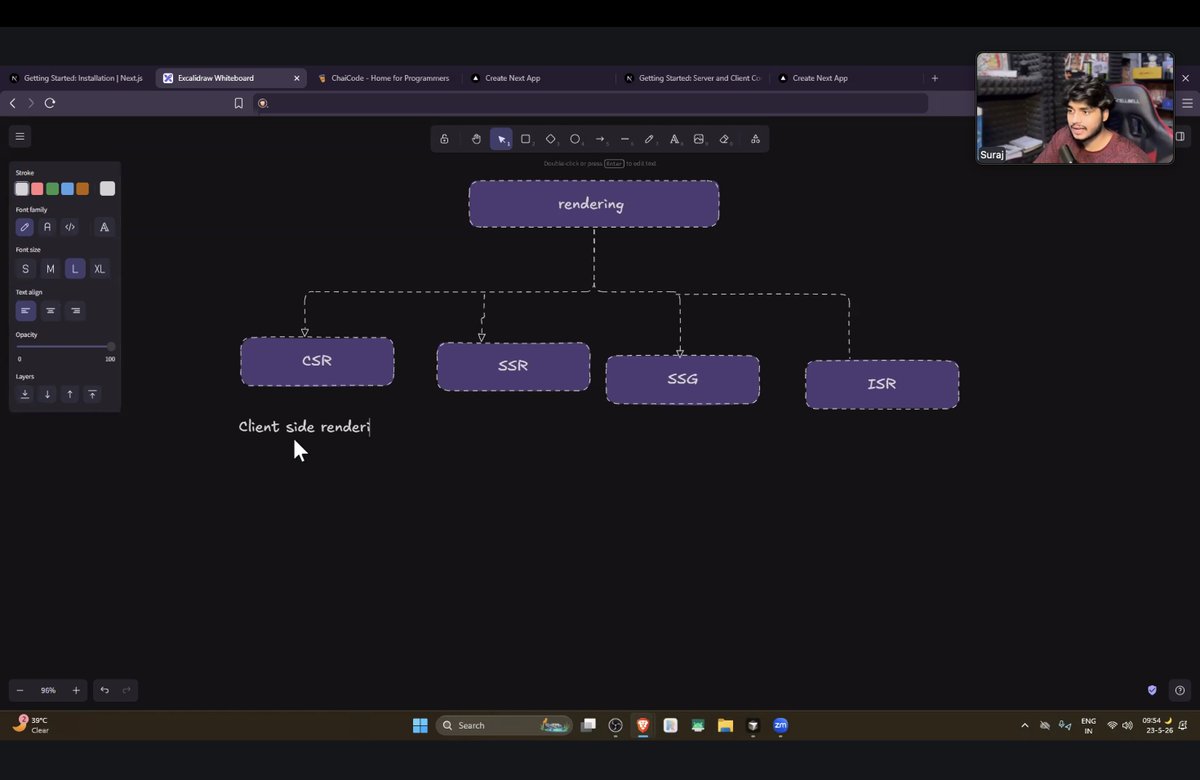Close the Excalidraw Whiteboard tab
This screenshot has width=1200, height=780.
[297, 78]
